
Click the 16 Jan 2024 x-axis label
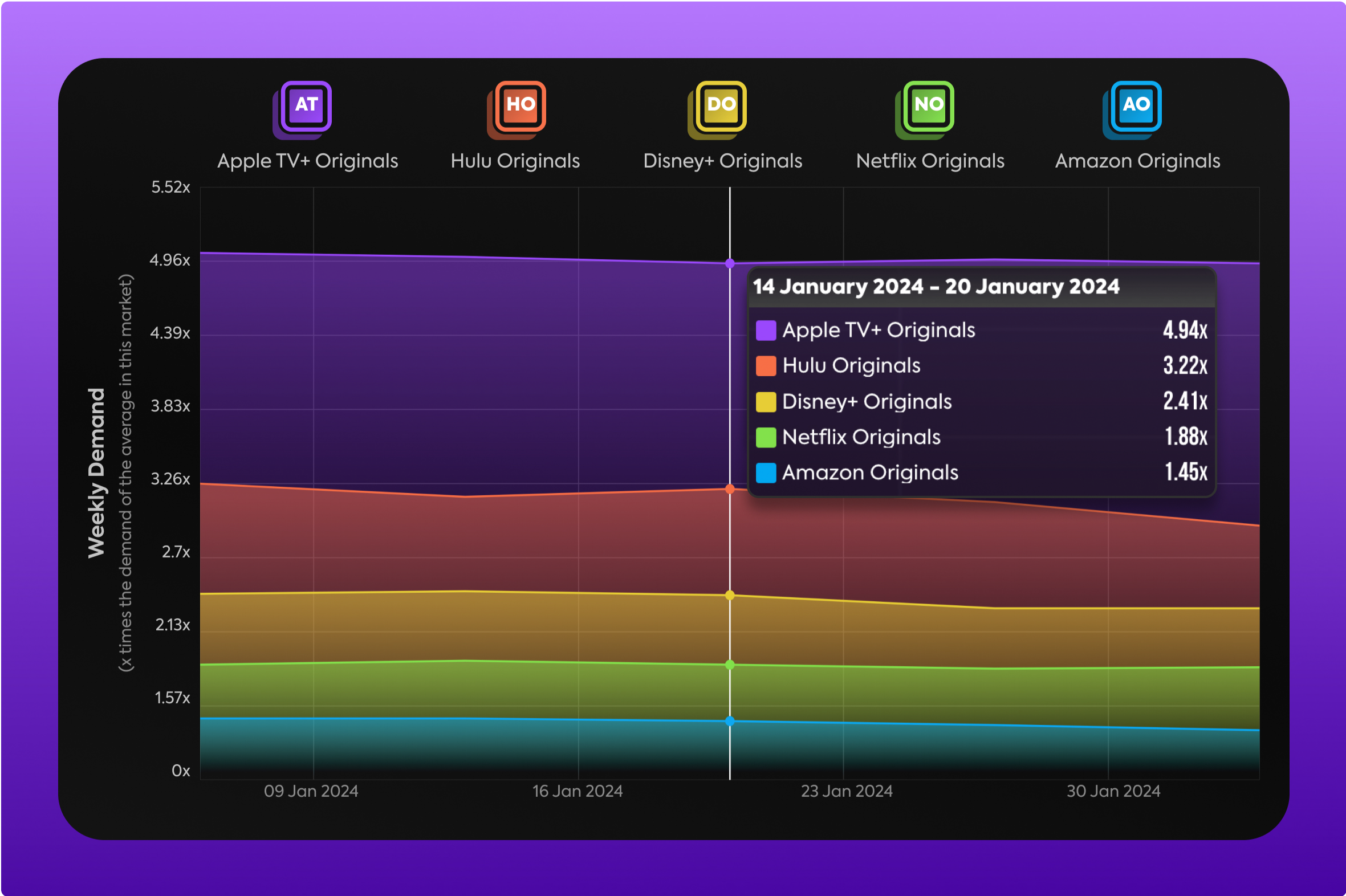coord(578,792)
